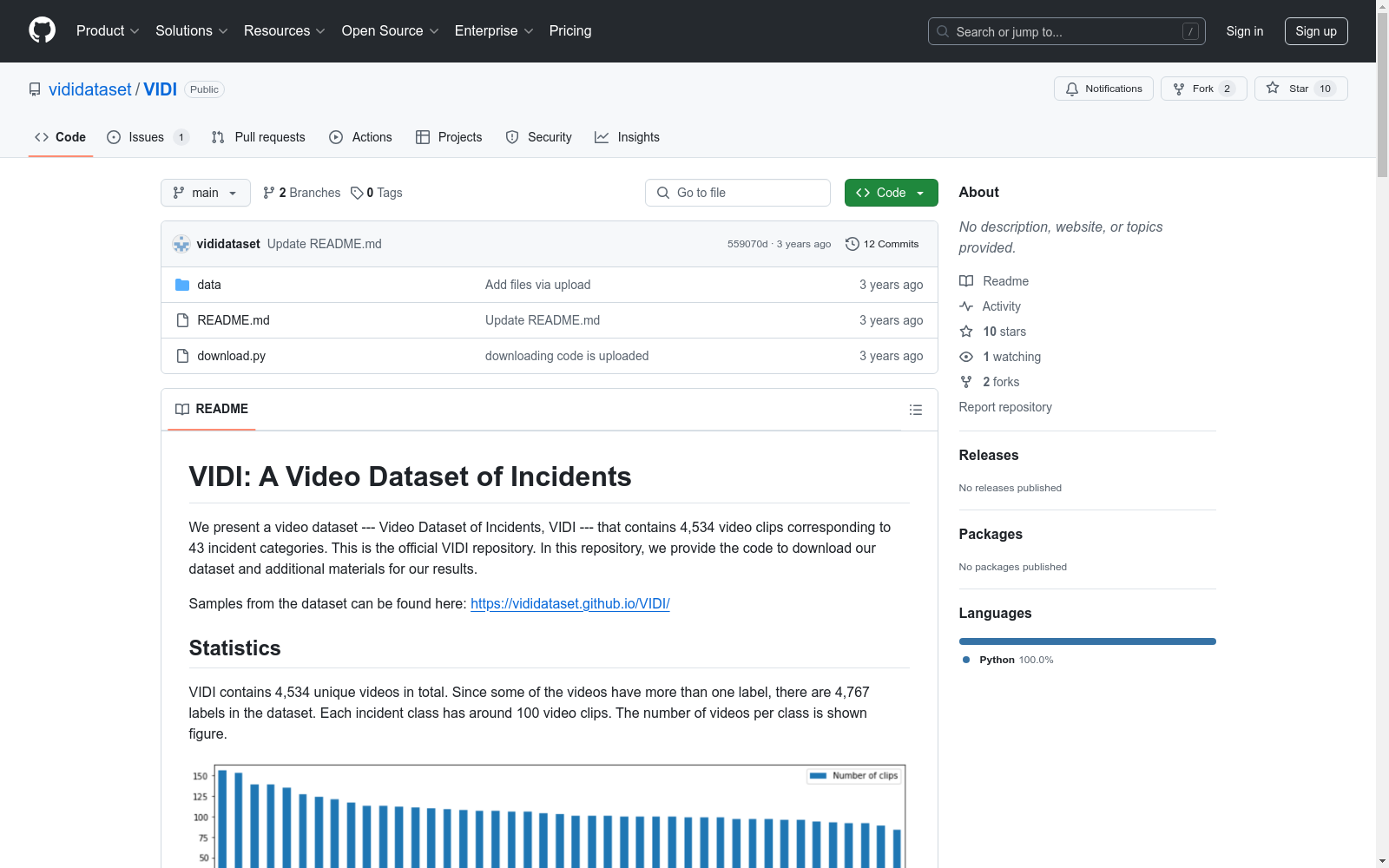
Task: Click the data folder icon
Action: click(x=182, y=285)
